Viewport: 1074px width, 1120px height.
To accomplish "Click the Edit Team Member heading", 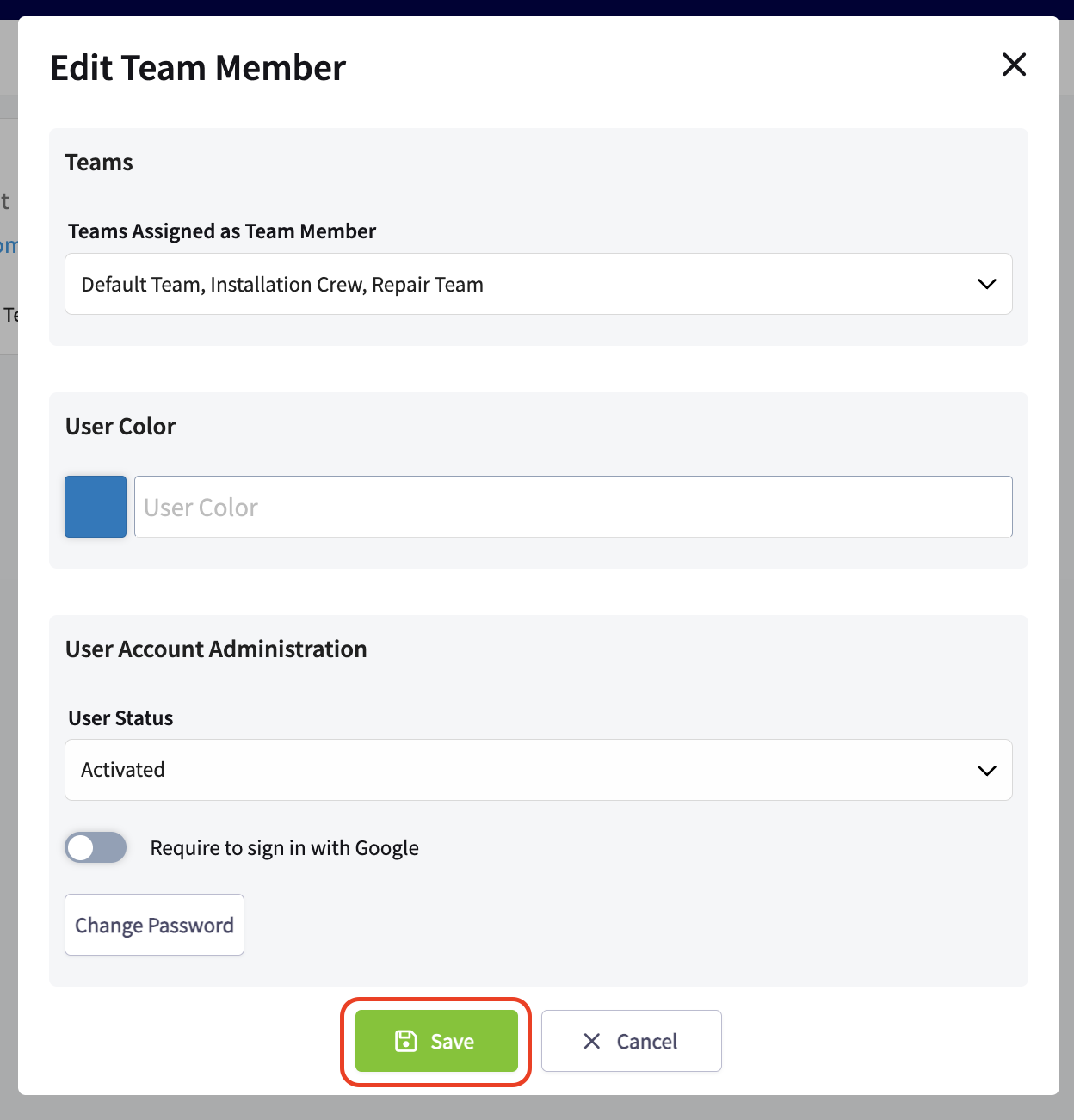I will click(198, 68).
